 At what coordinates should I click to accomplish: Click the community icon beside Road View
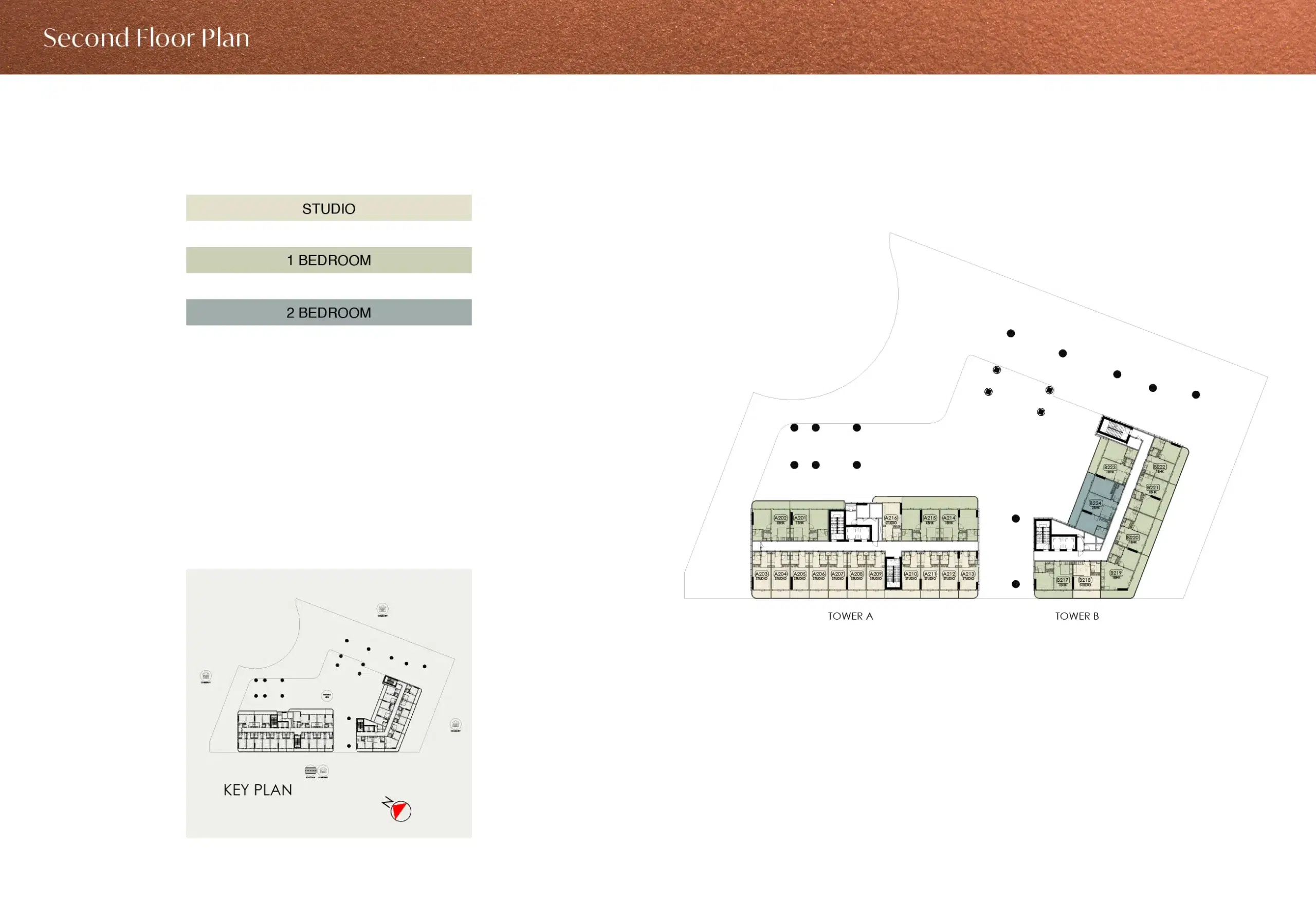(x=323, y=770)
